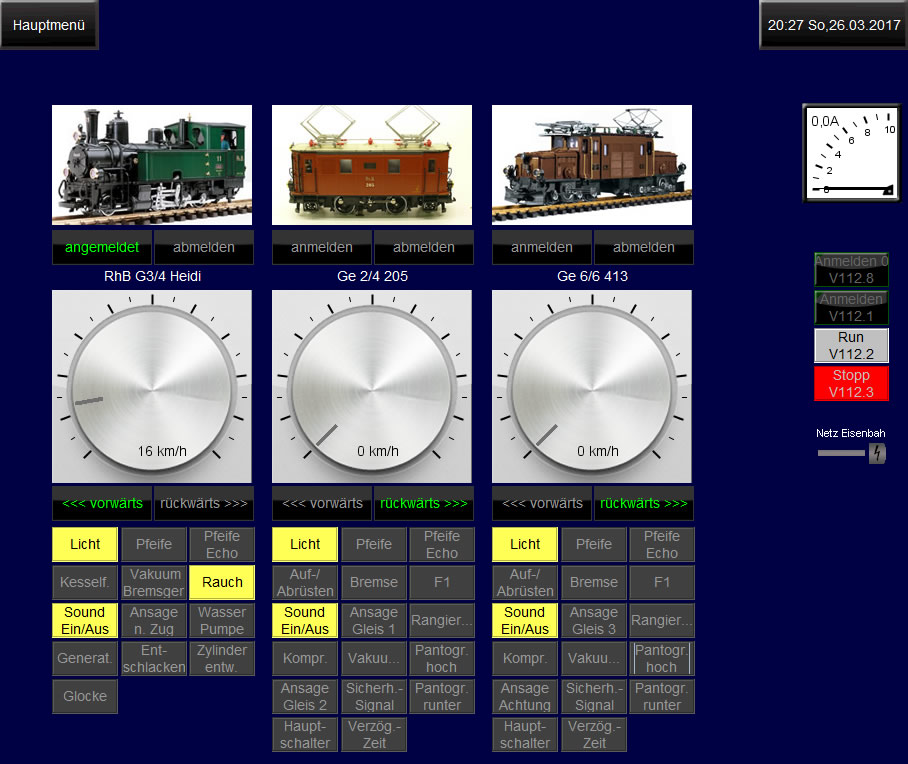This screenshot has width=908, height=764.
Task: Select the Ge 6/6 413 crocodile locomotive image
Action: 592,165
